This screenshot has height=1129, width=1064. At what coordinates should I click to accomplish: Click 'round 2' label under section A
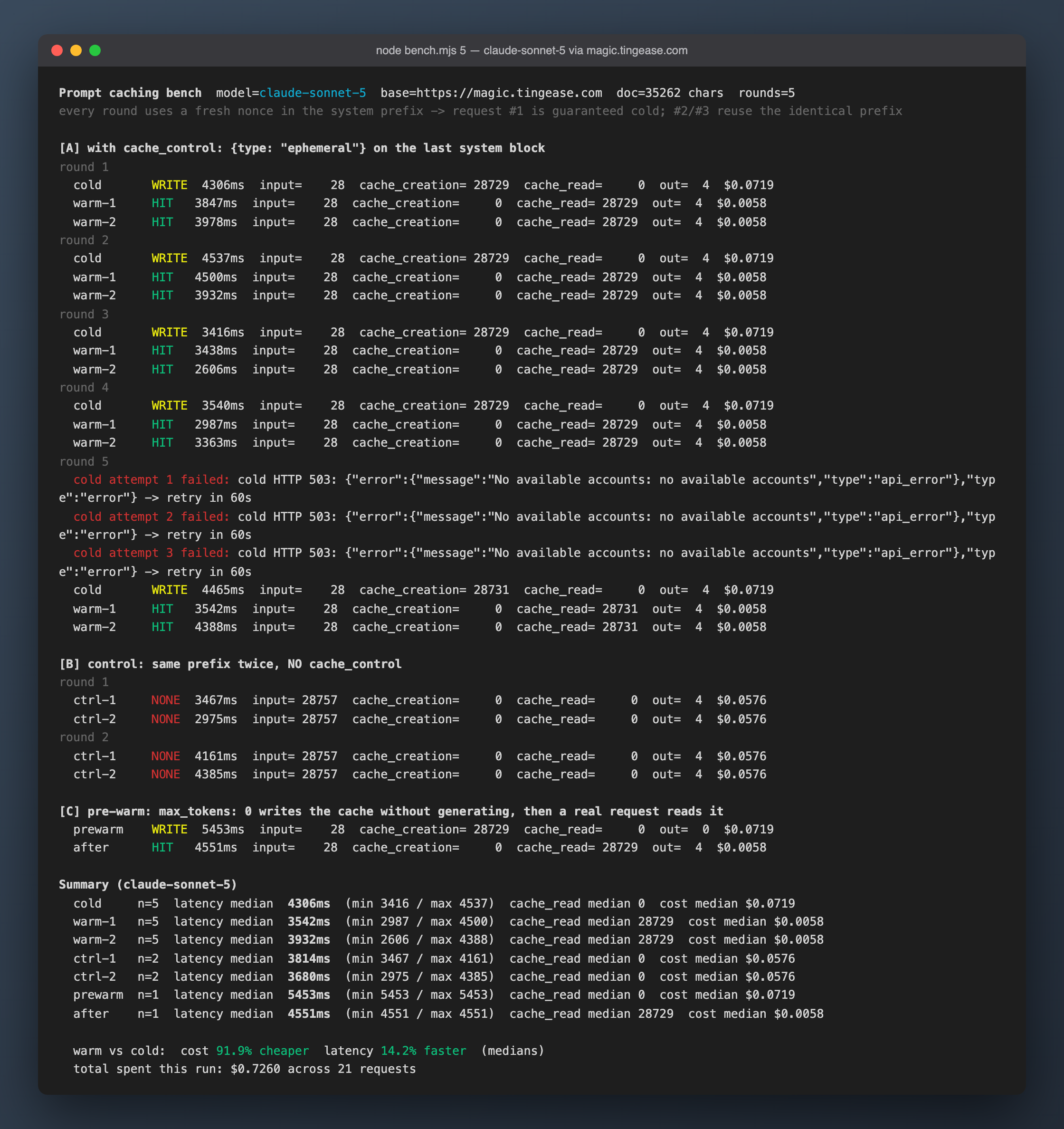(x=84, y=240)
